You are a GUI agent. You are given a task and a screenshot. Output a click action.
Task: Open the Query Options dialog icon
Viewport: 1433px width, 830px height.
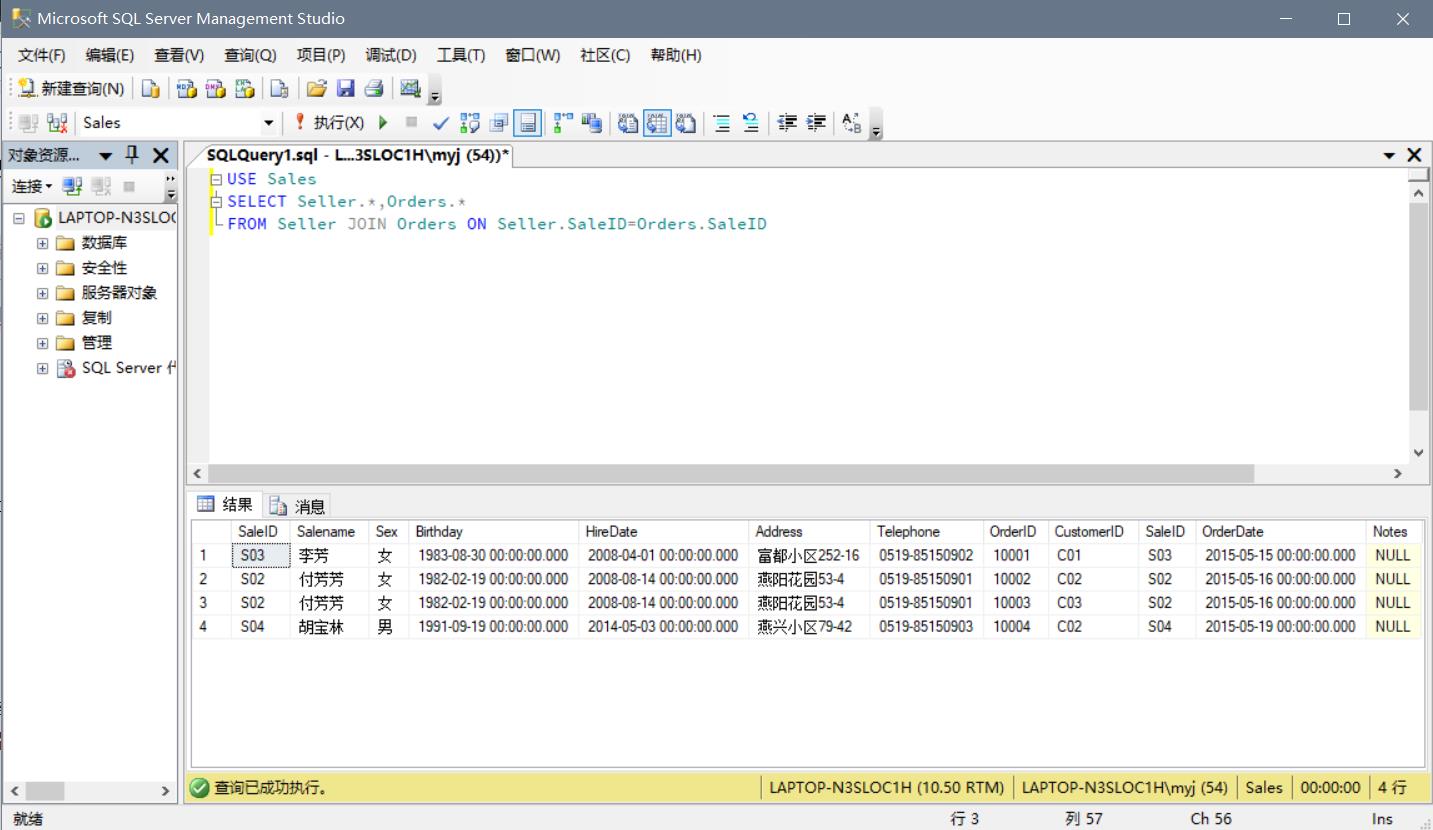tap(499, 123)
